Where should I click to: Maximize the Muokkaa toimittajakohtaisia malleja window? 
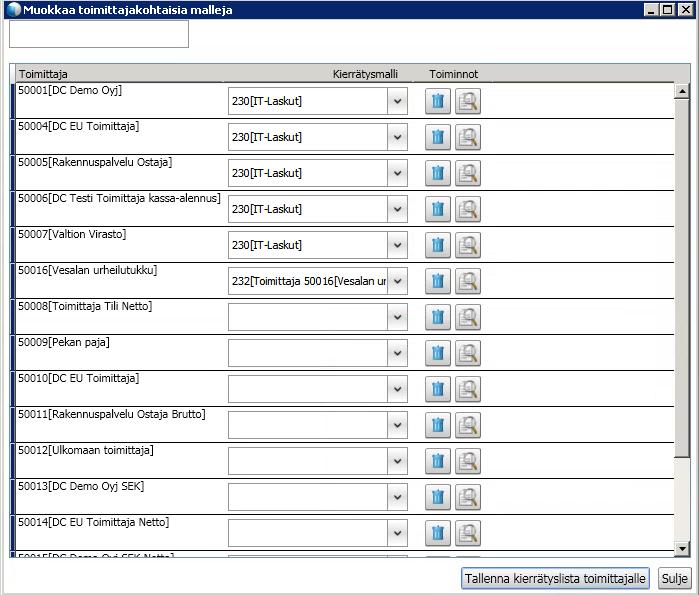(668, 9)
